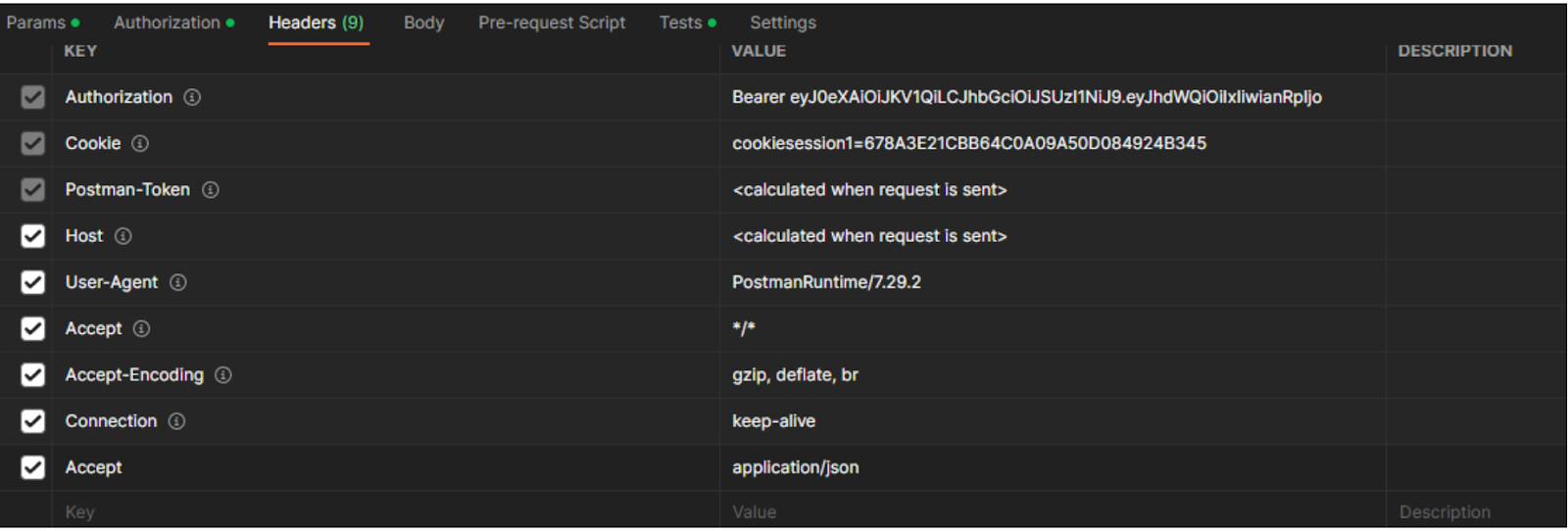Image resolution: width=1568 pixels, height=531 pixels.
Task: Click info icon beside Connection header
Action: tap(176, 421)
